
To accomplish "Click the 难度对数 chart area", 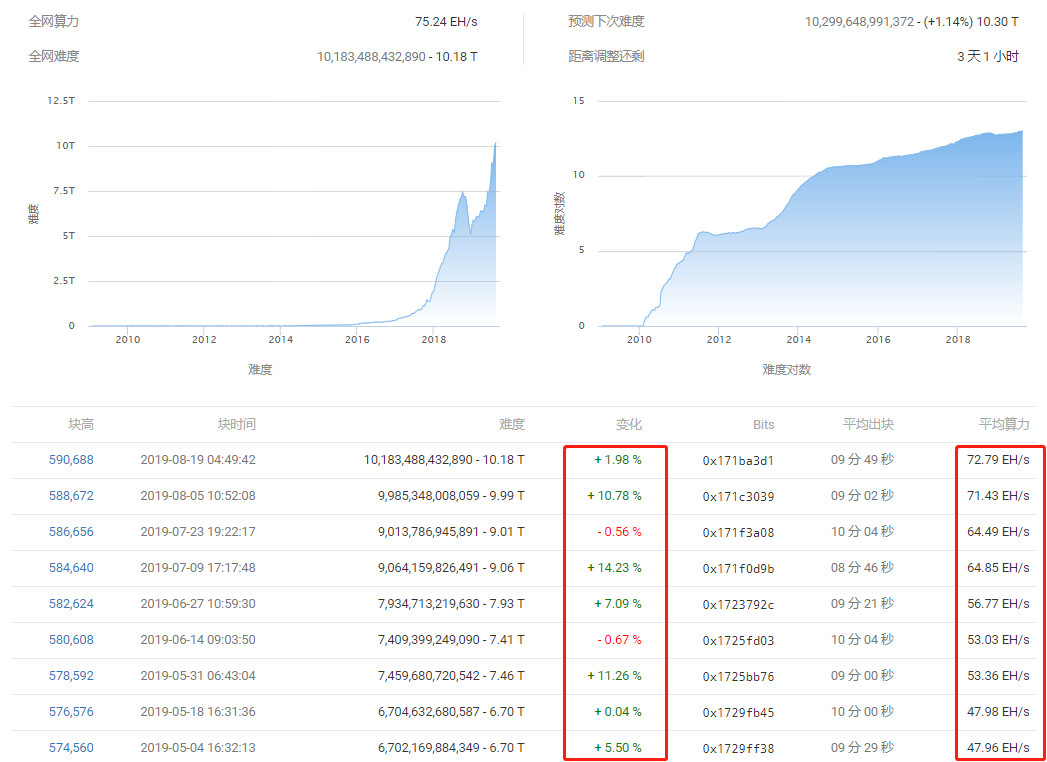I will [811, 228].
